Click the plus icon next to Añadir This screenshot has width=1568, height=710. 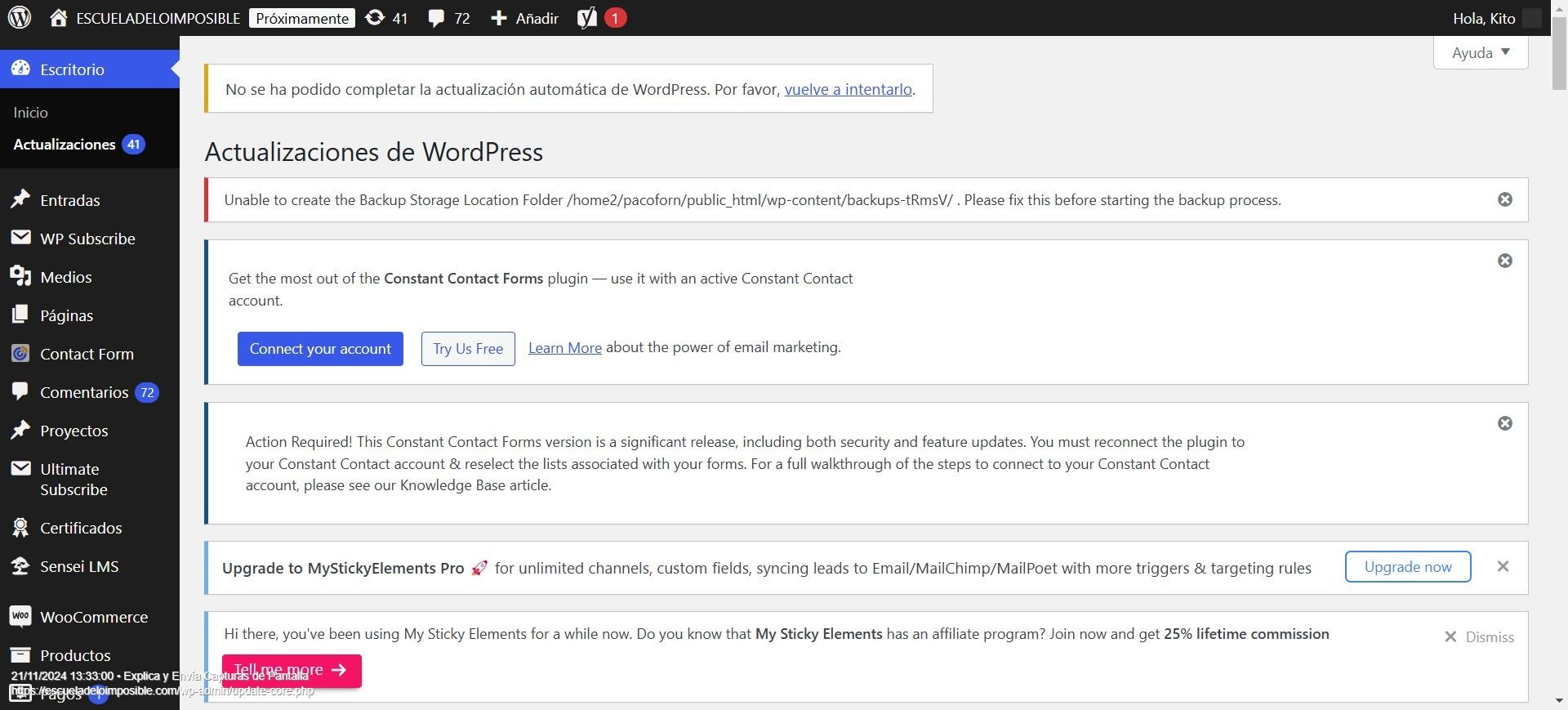tap(499, 18)
